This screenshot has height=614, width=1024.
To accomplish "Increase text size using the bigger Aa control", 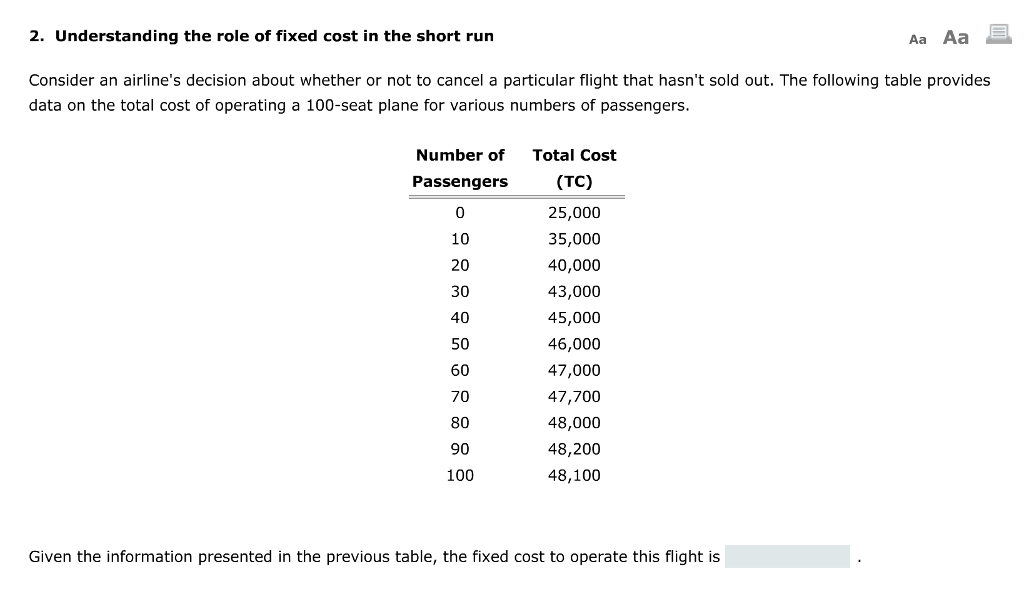I will click(955, 36).
